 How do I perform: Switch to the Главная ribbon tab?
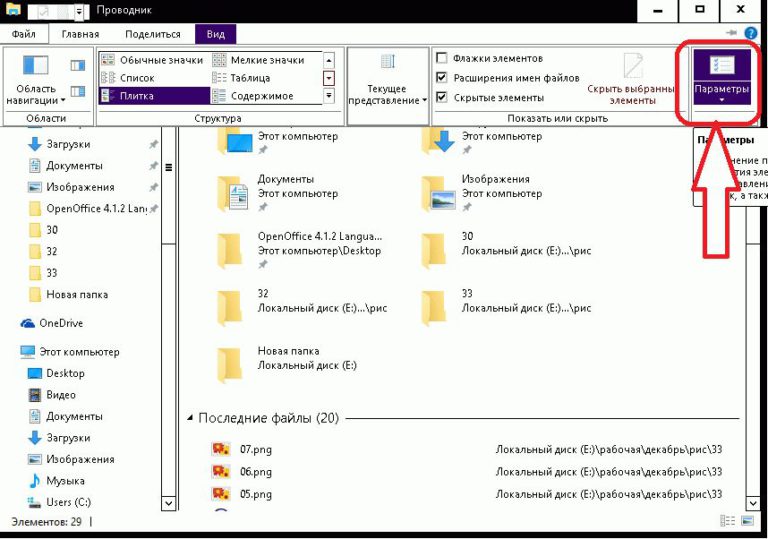coord(80,34)
